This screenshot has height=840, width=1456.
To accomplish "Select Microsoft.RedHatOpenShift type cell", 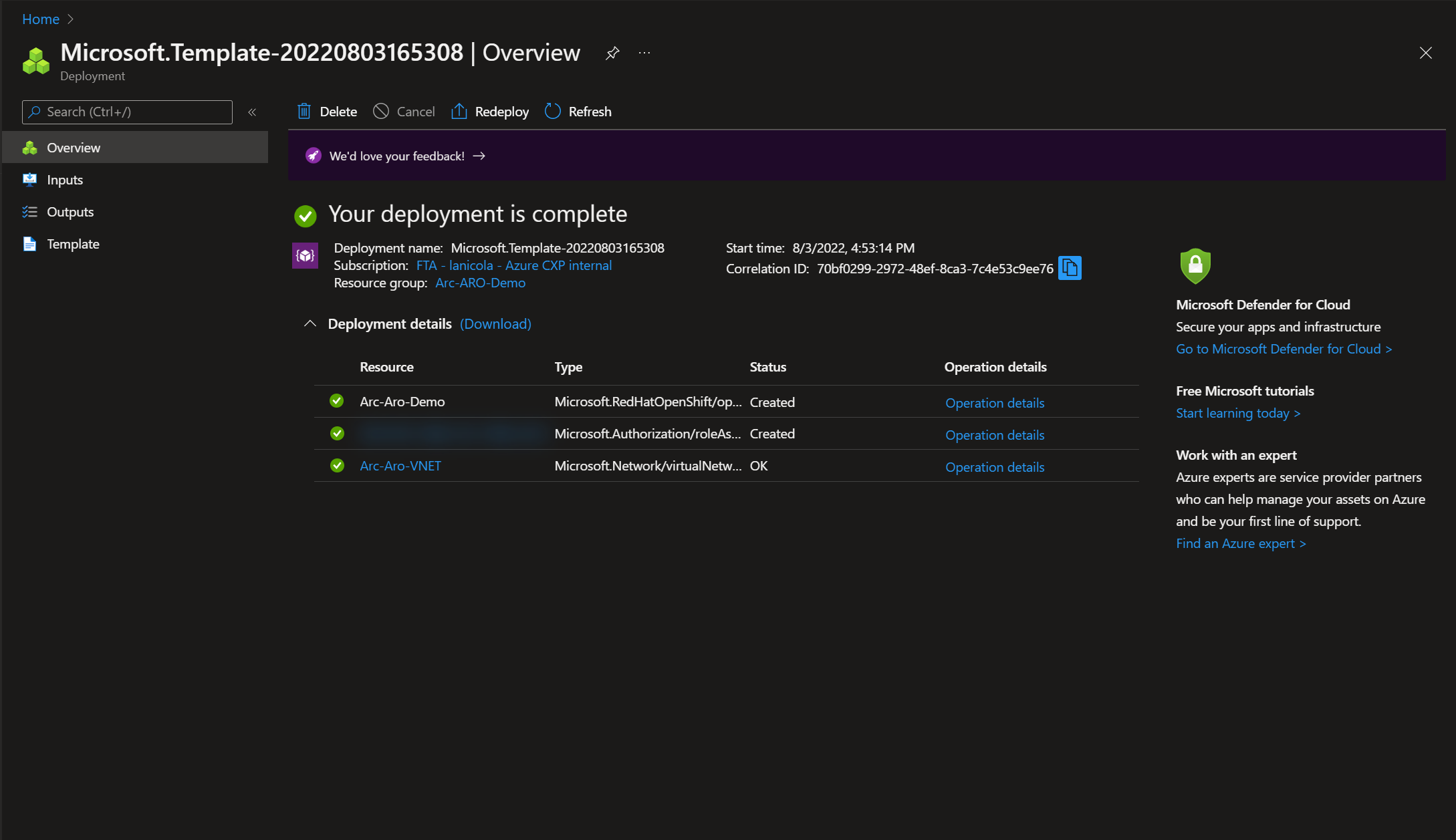I will coord(648,402).
